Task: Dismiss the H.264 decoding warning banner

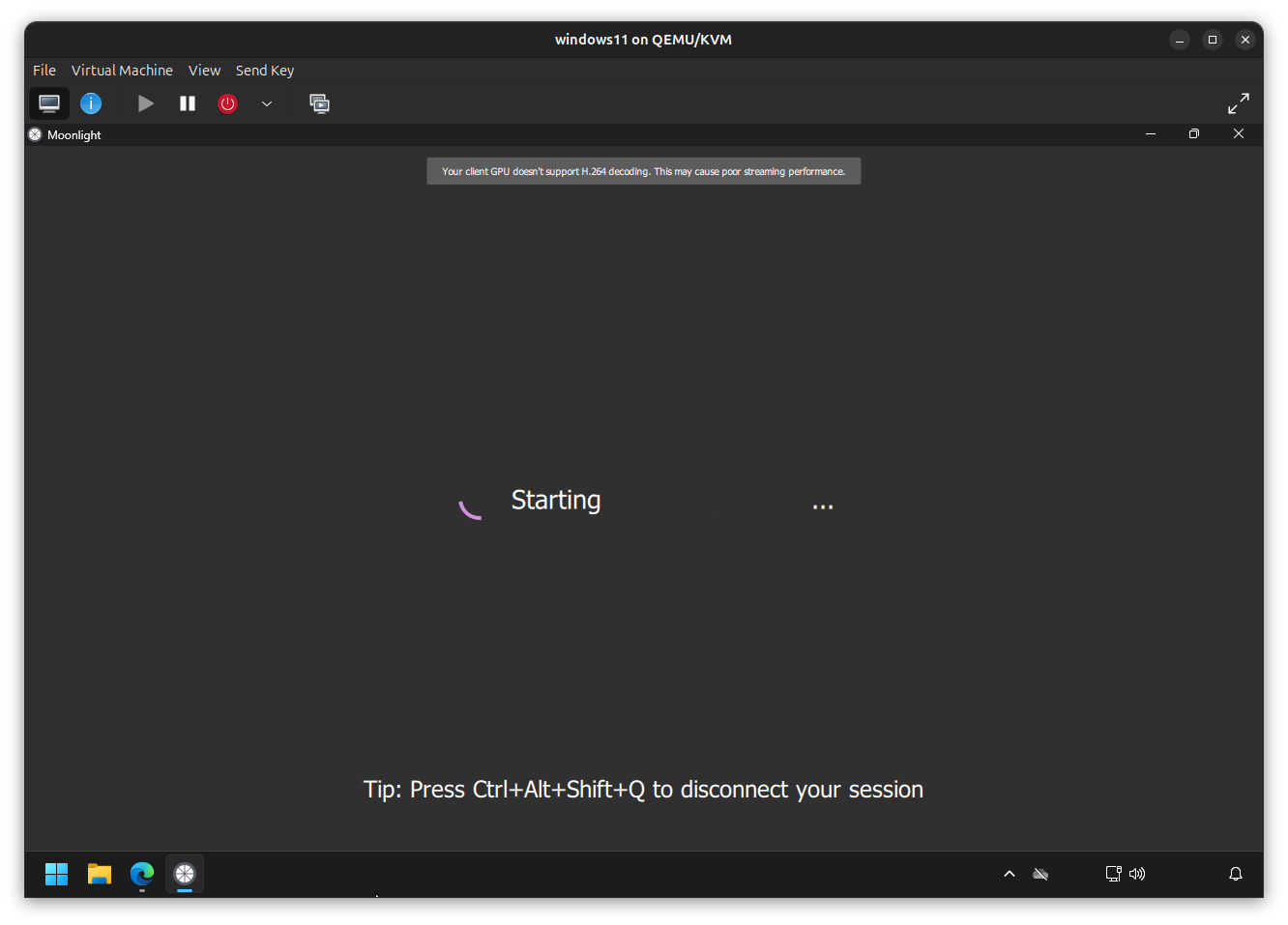Action: [643, 171]
